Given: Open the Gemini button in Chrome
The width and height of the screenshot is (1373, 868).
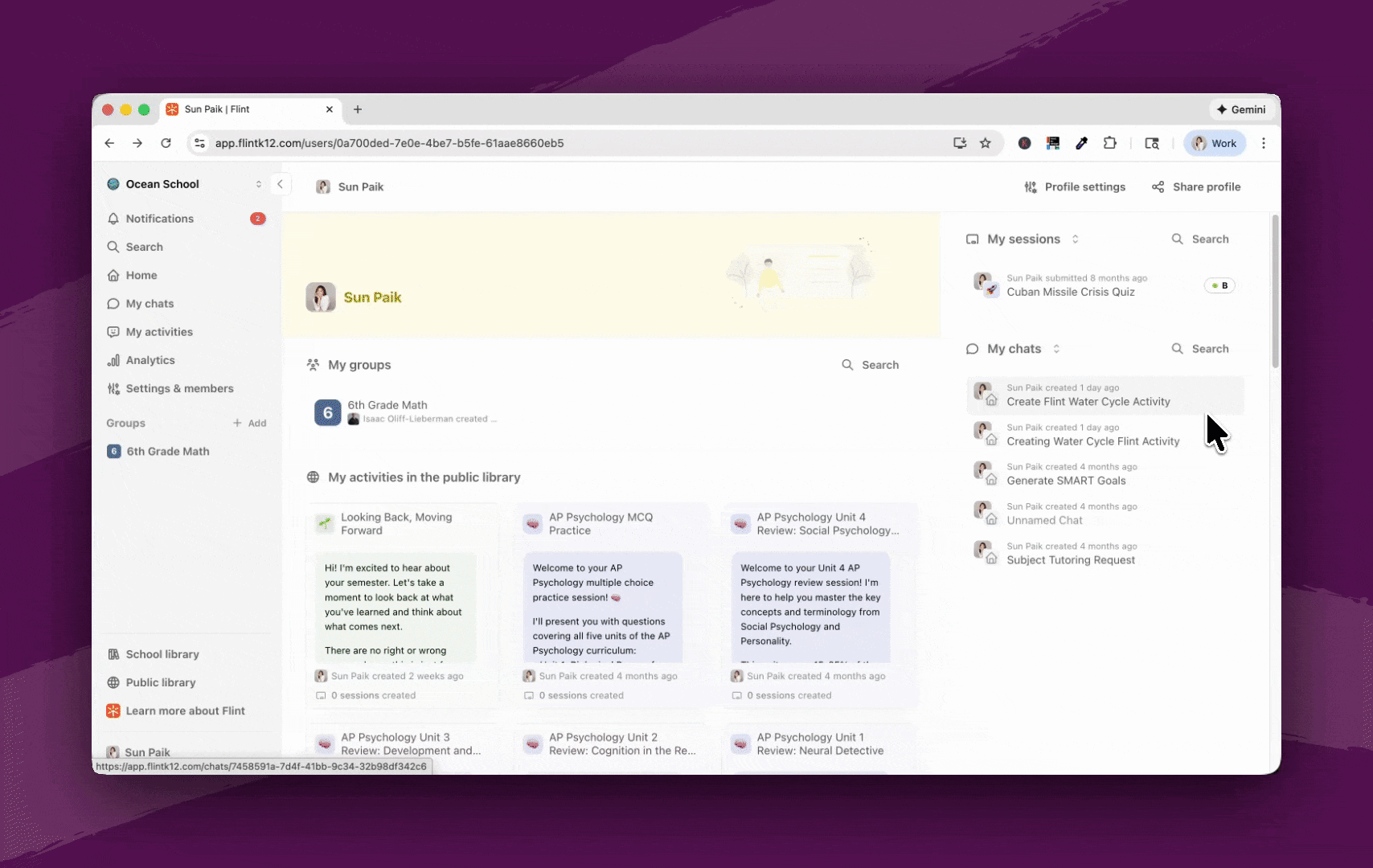Looking at the screenshot, I should (1241, 109).
